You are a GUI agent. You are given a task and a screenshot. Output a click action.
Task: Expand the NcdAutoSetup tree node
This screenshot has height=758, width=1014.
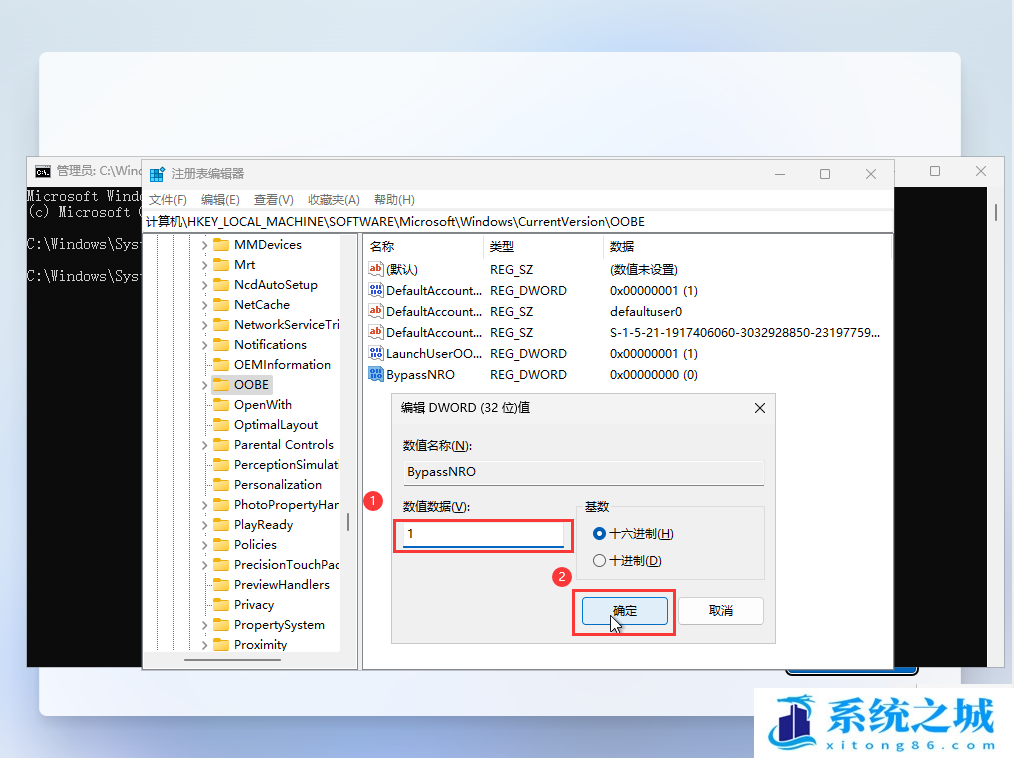pyautogui.click(x=204, y=285)
